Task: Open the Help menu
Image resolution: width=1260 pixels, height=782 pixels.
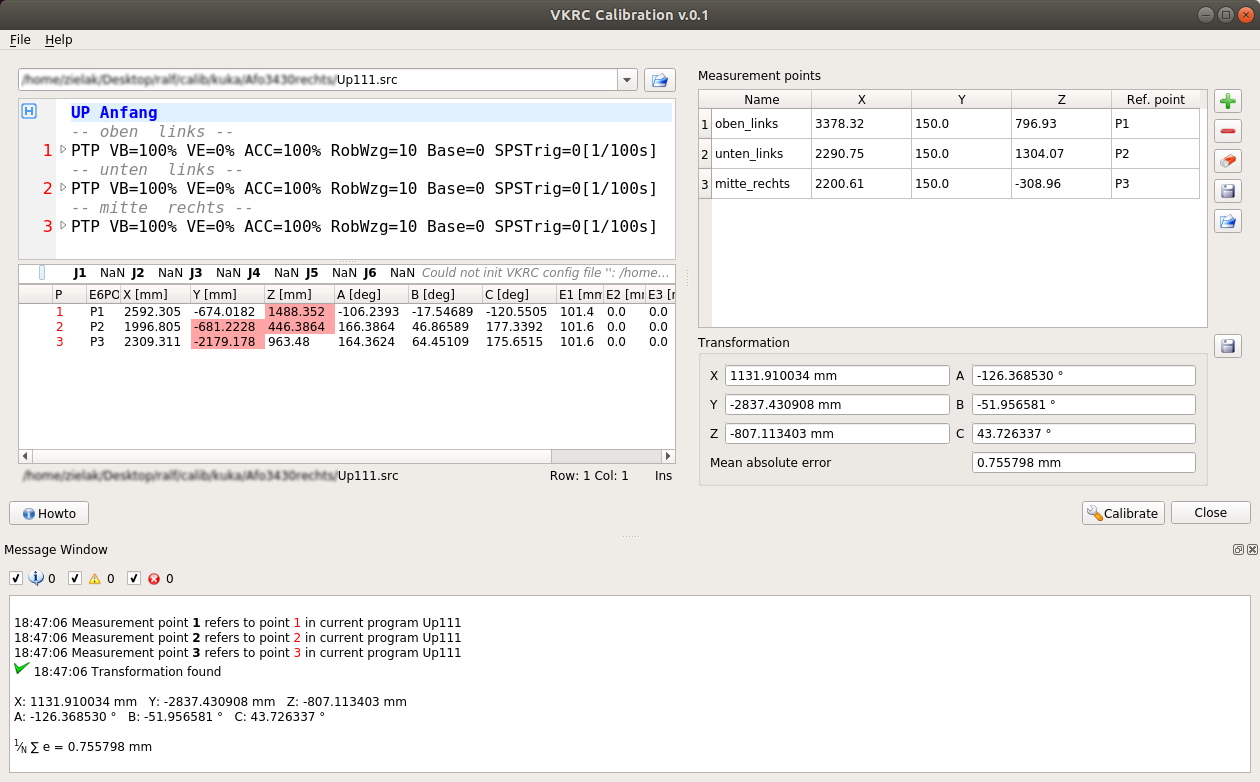Action: [x=59, y=40]
